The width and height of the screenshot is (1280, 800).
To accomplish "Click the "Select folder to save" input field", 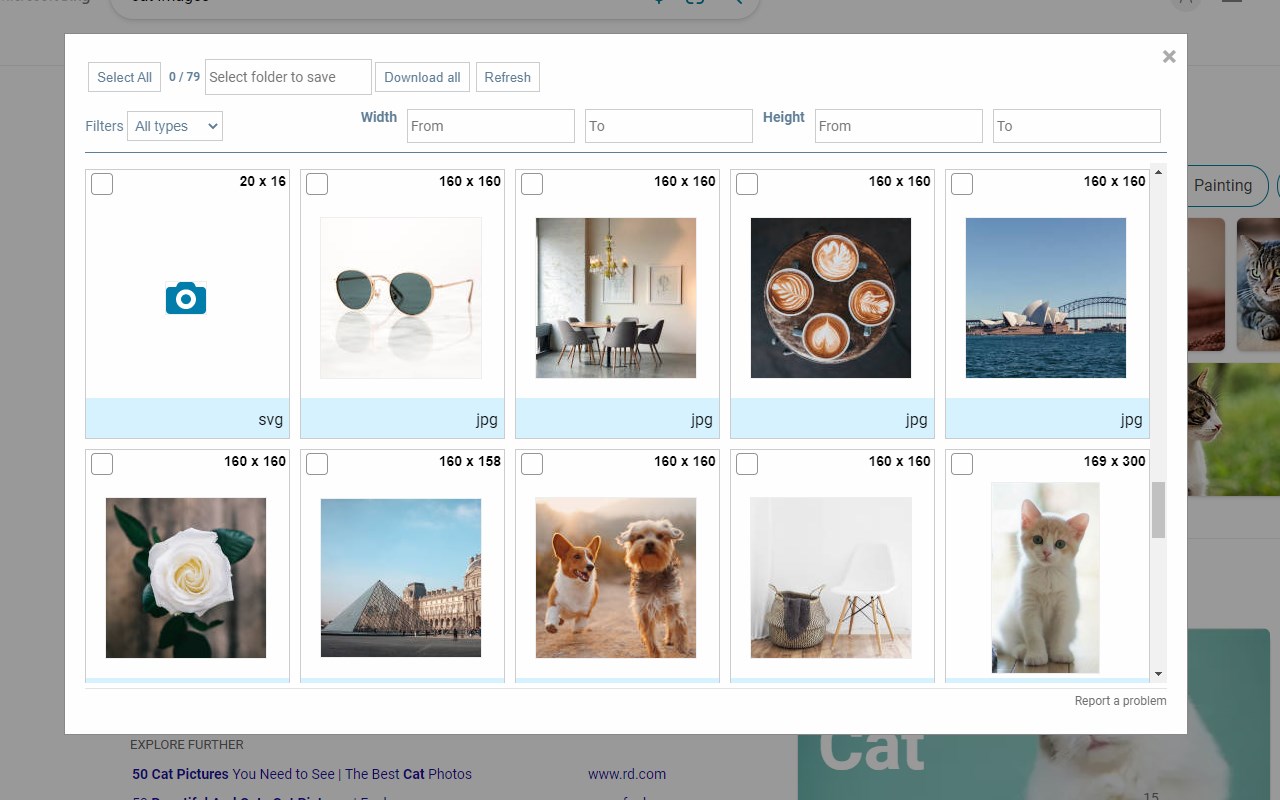I will 288,77.
